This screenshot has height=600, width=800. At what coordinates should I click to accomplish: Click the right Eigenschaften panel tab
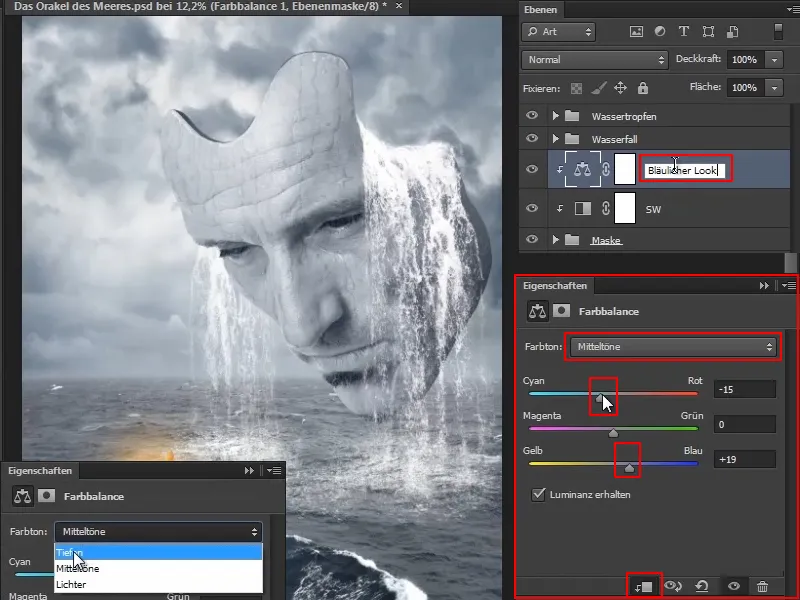coord(555,286)
